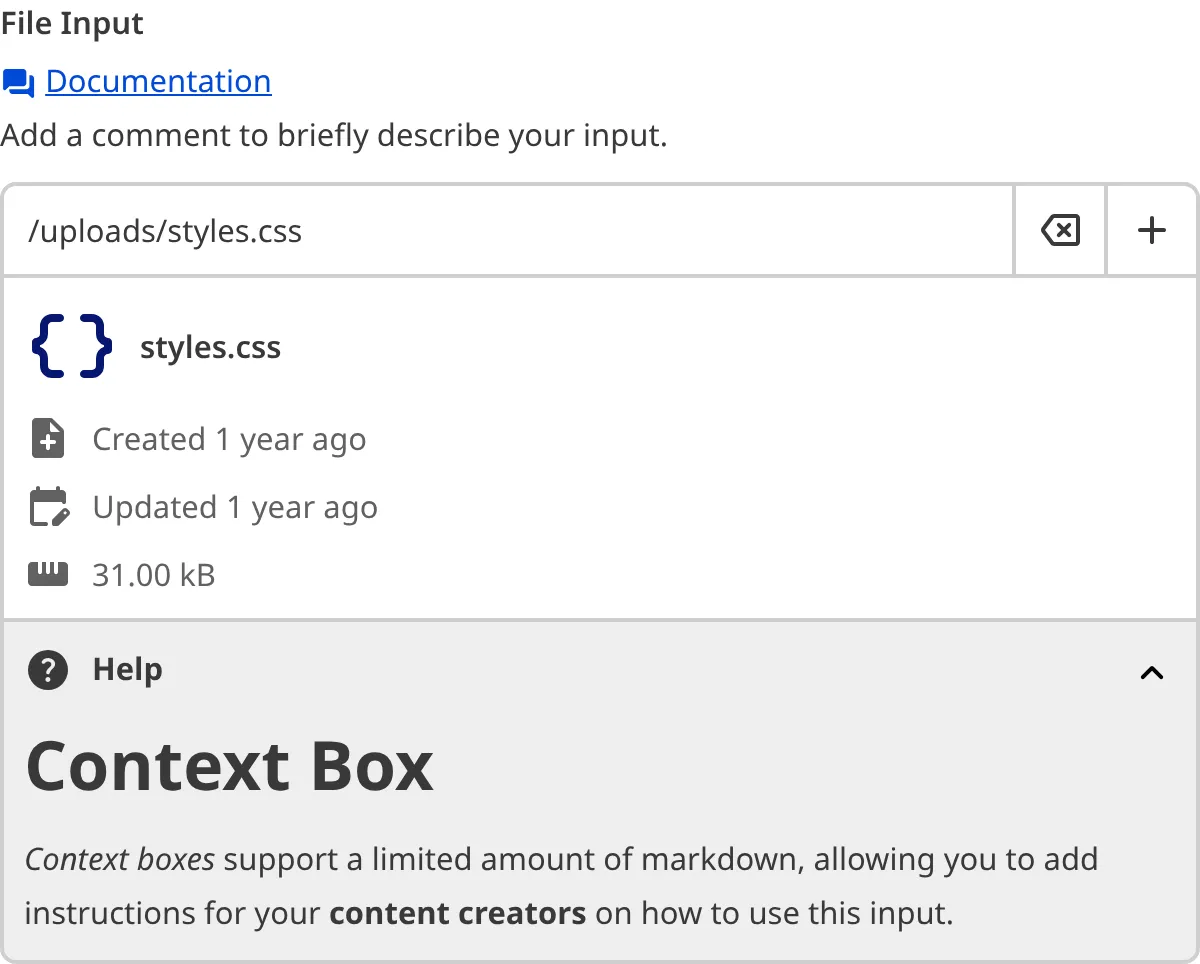Click the 'Context Box' heading
This screenshot has width=1200, height=964.
pyautogui.click(x=230, y=765)
